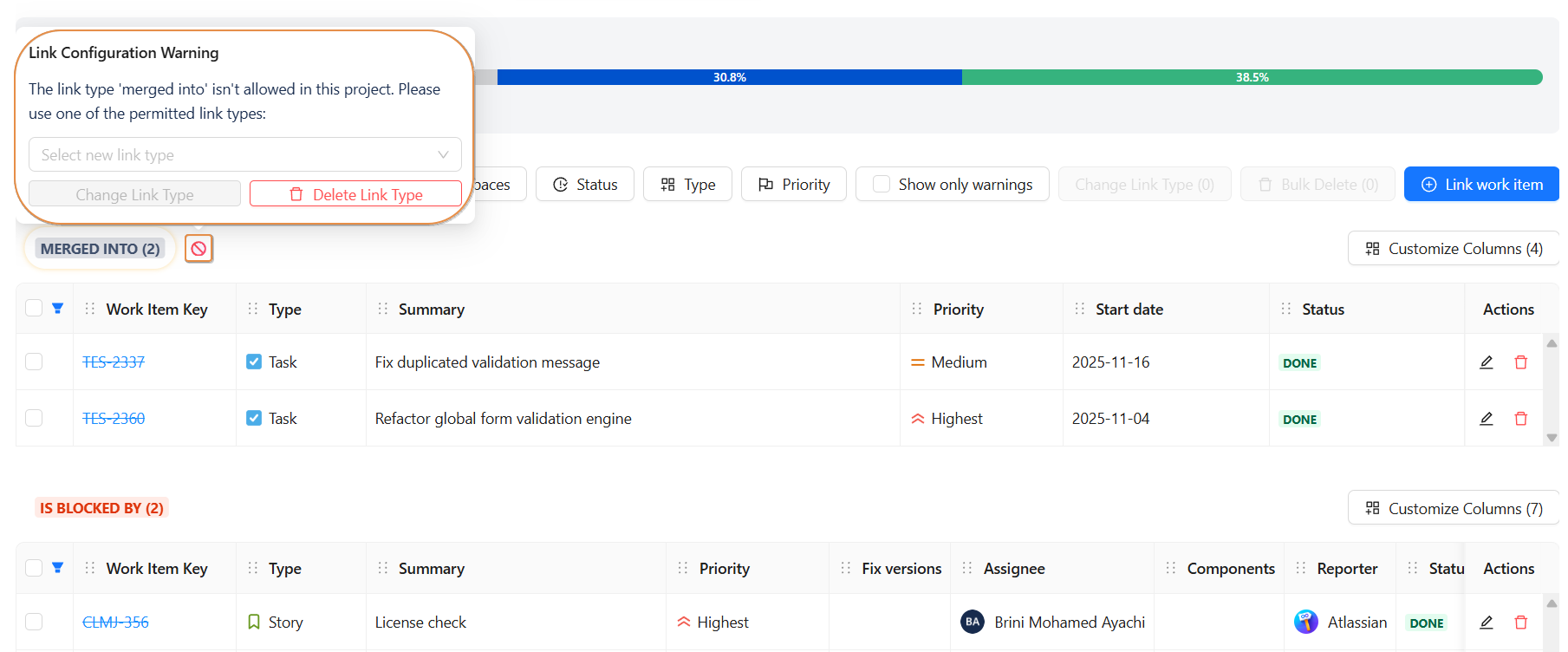Click the green 38.5% progress bar segment
The width and height of the screenshot is (1568, 652).
(1251, 77)
